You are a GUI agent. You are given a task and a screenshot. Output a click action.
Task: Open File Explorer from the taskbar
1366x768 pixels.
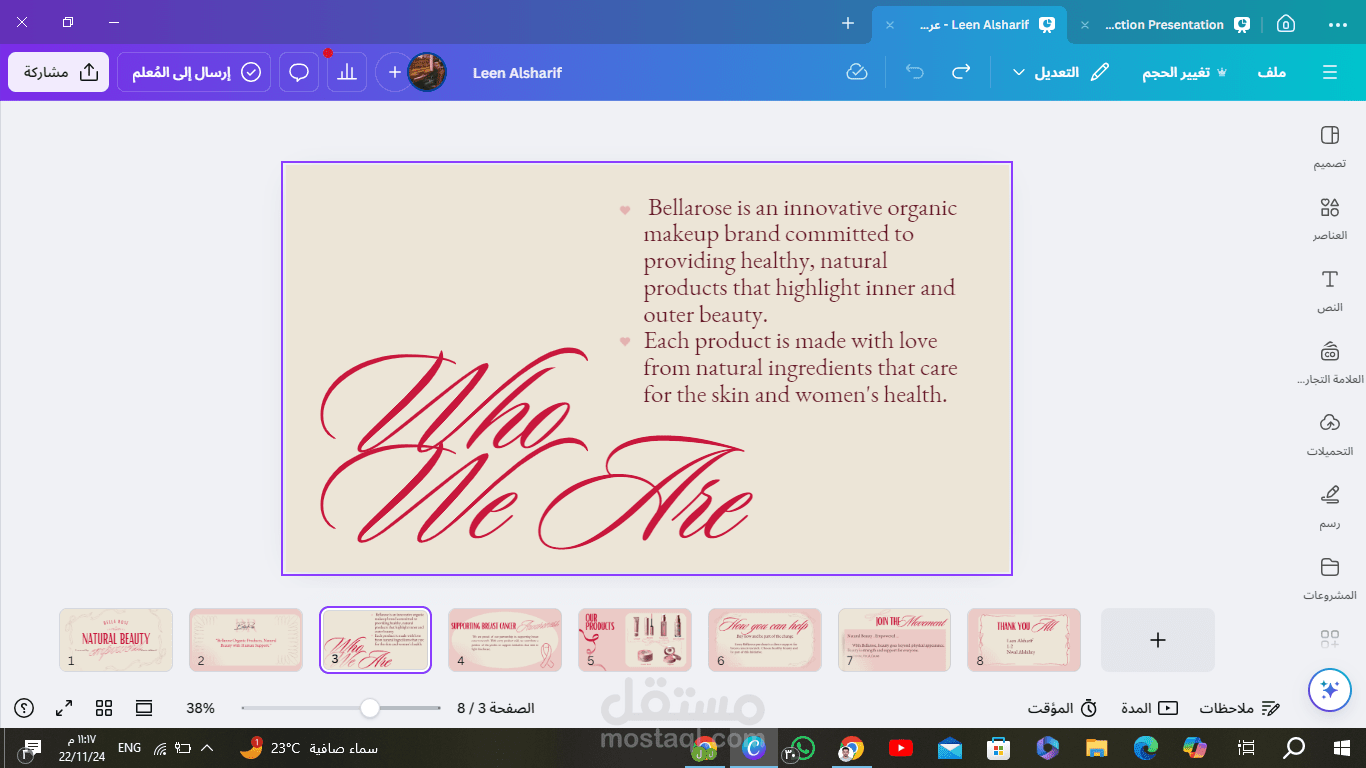(1097, 747)
